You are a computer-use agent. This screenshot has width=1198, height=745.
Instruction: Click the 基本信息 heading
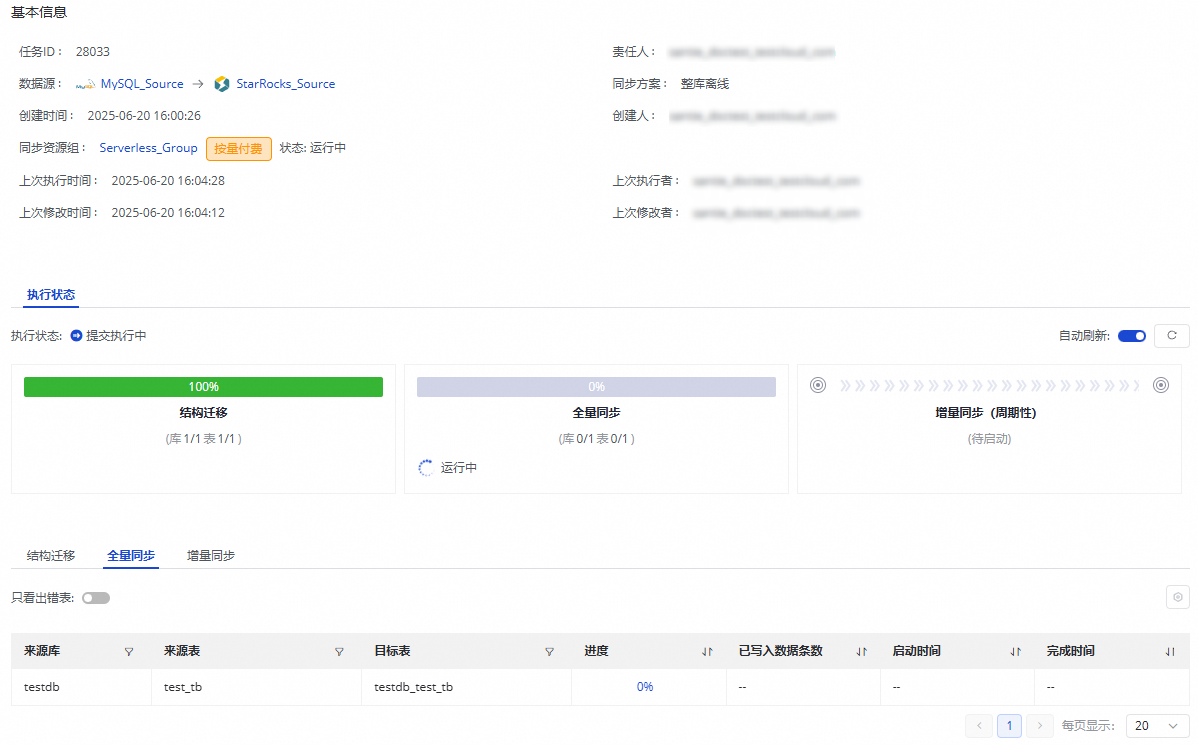point(39,12)
